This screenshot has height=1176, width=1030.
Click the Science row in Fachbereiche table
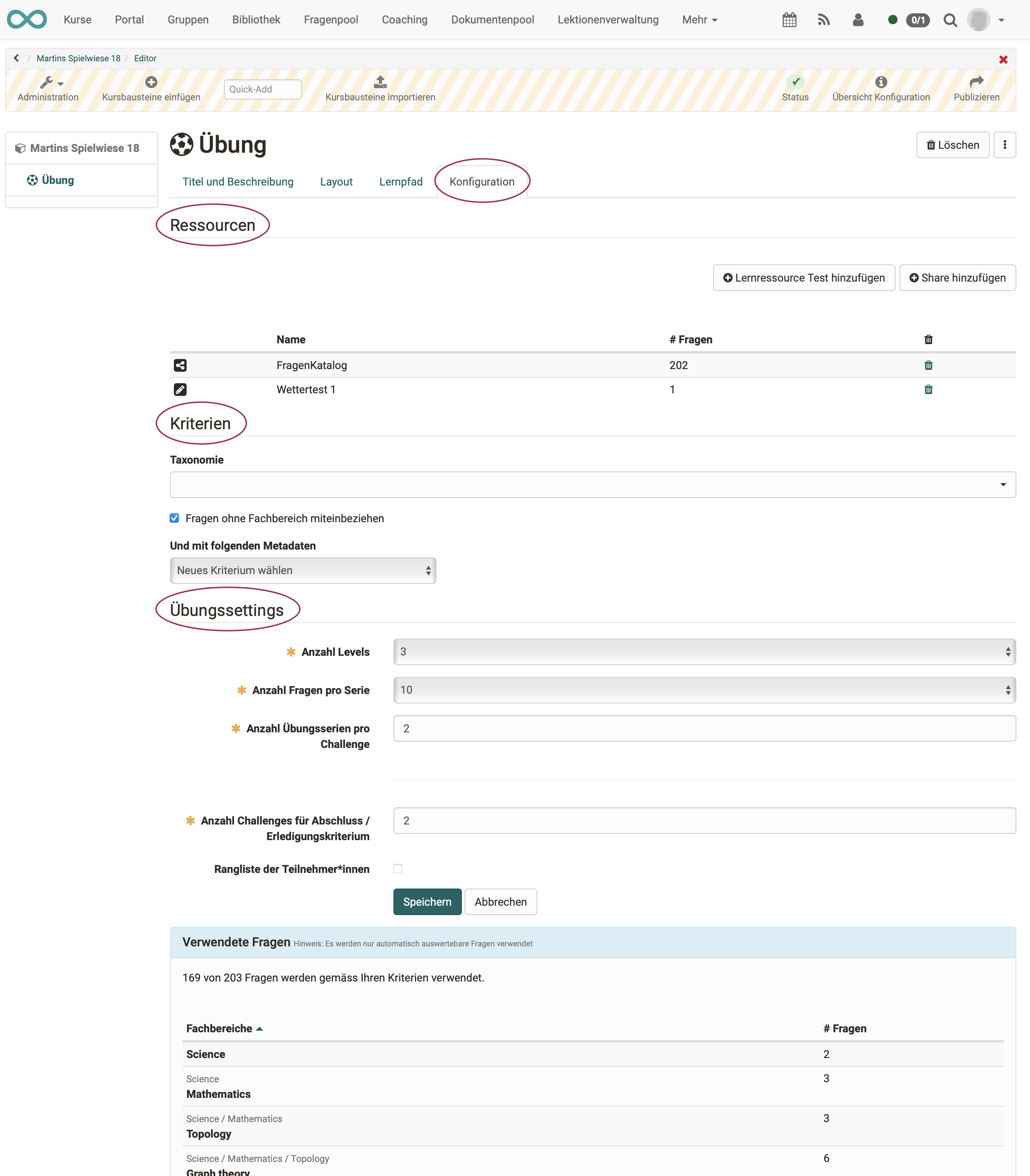[x=593, y=1055]
